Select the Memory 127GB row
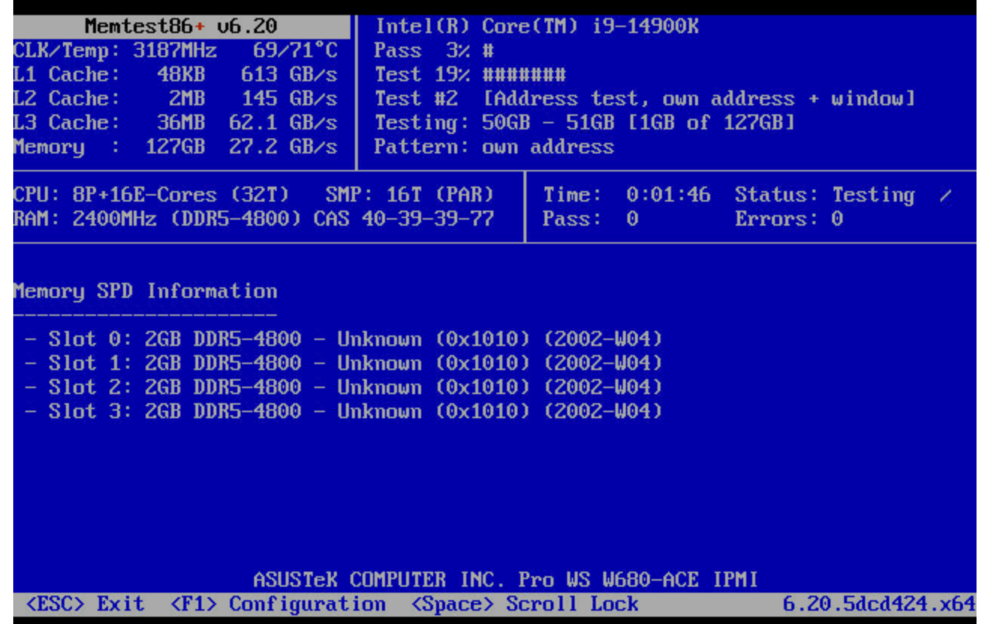 pos(175,147)
